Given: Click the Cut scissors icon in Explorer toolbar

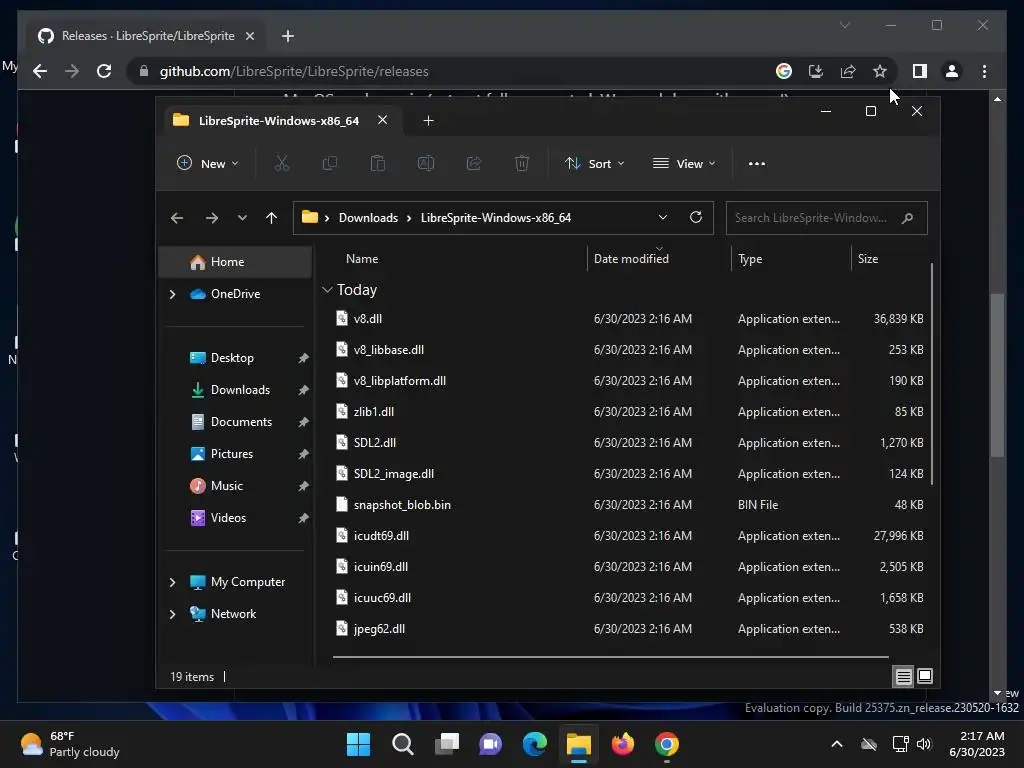Looking at the screenshot, I should pyautogui.click(x=281, y=163).
